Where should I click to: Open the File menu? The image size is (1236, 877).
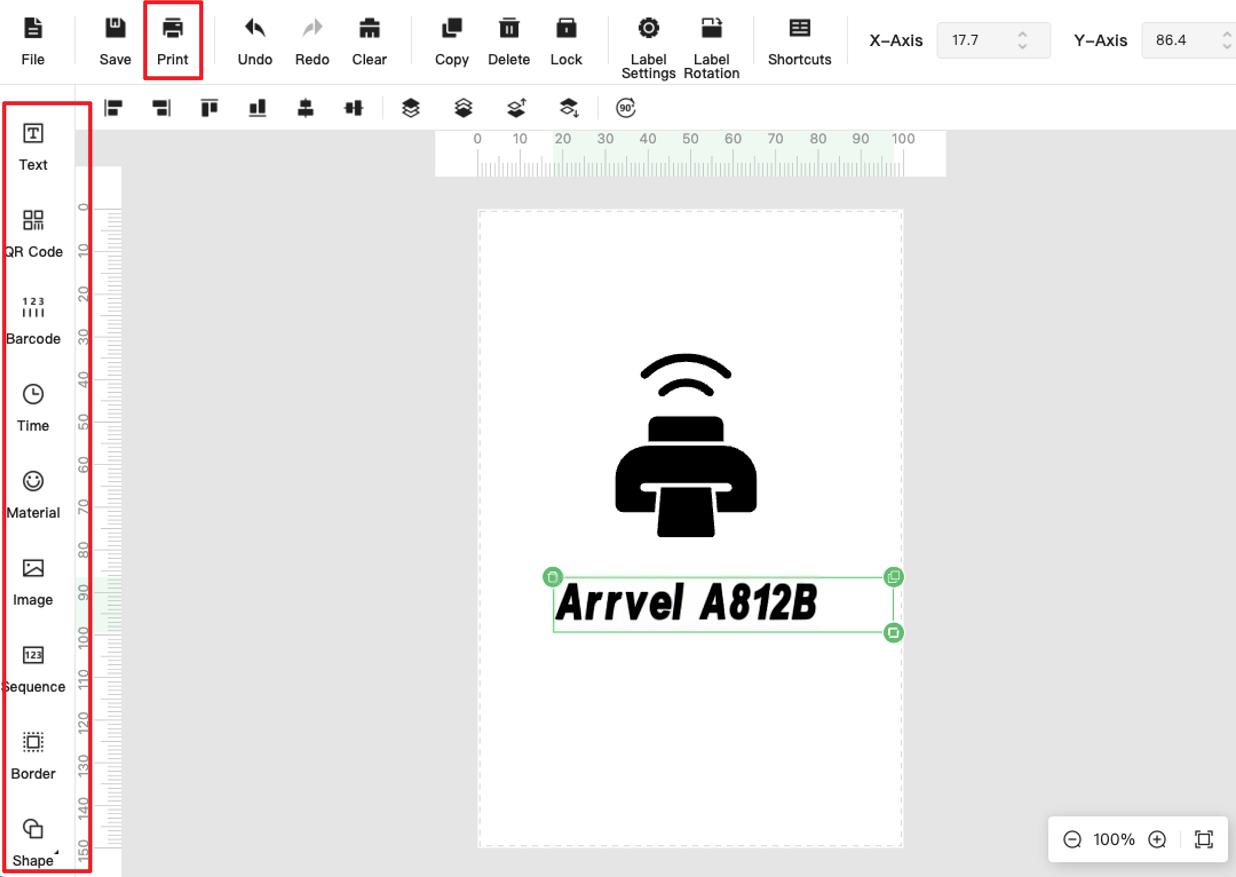[x=33, y=41]
